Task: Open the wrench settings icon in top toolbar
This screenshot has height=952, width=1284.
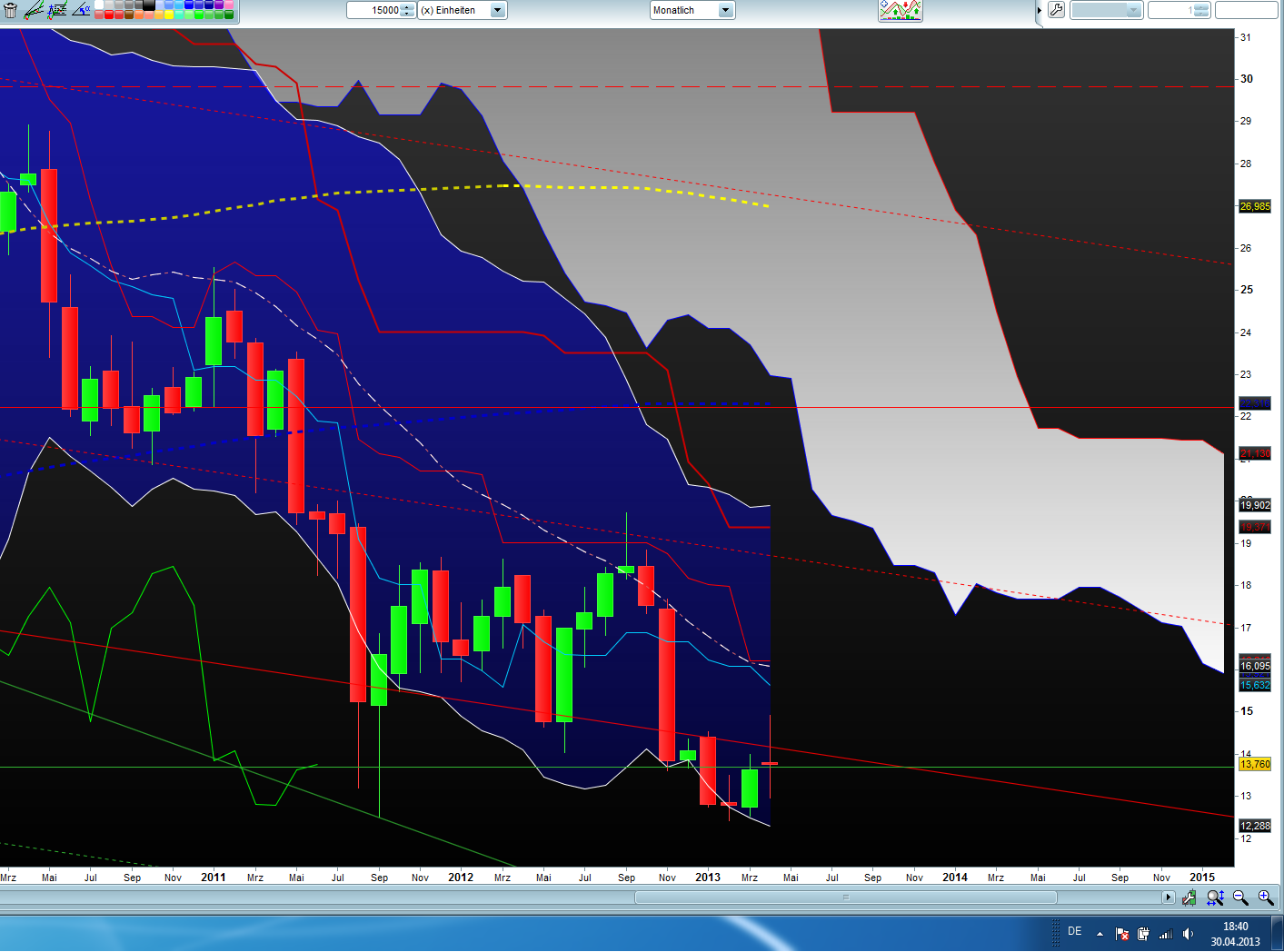Action: pyautogui.click(x=1056, y=10)
